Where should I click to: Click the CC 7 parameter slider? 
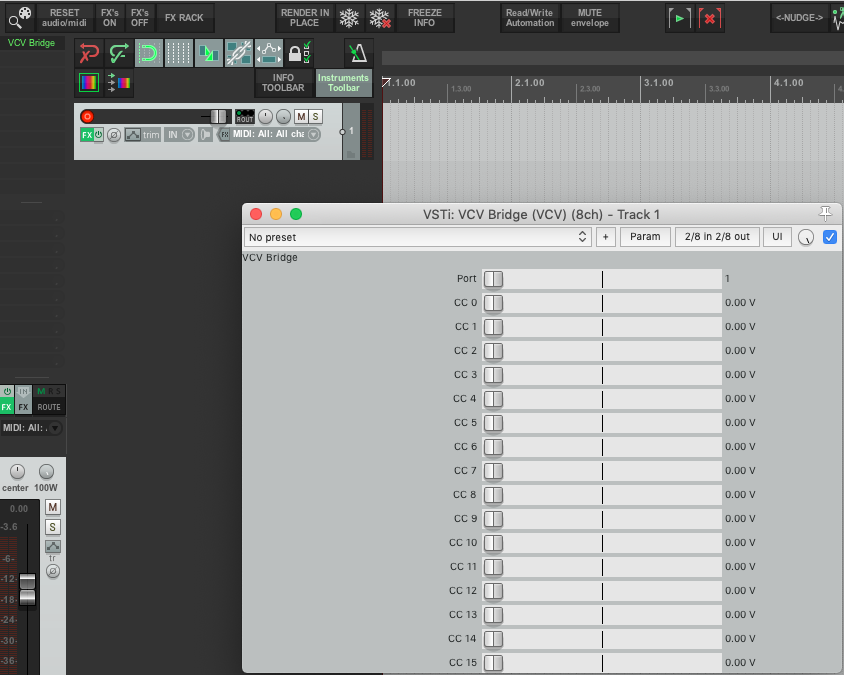tap(602, 471)
